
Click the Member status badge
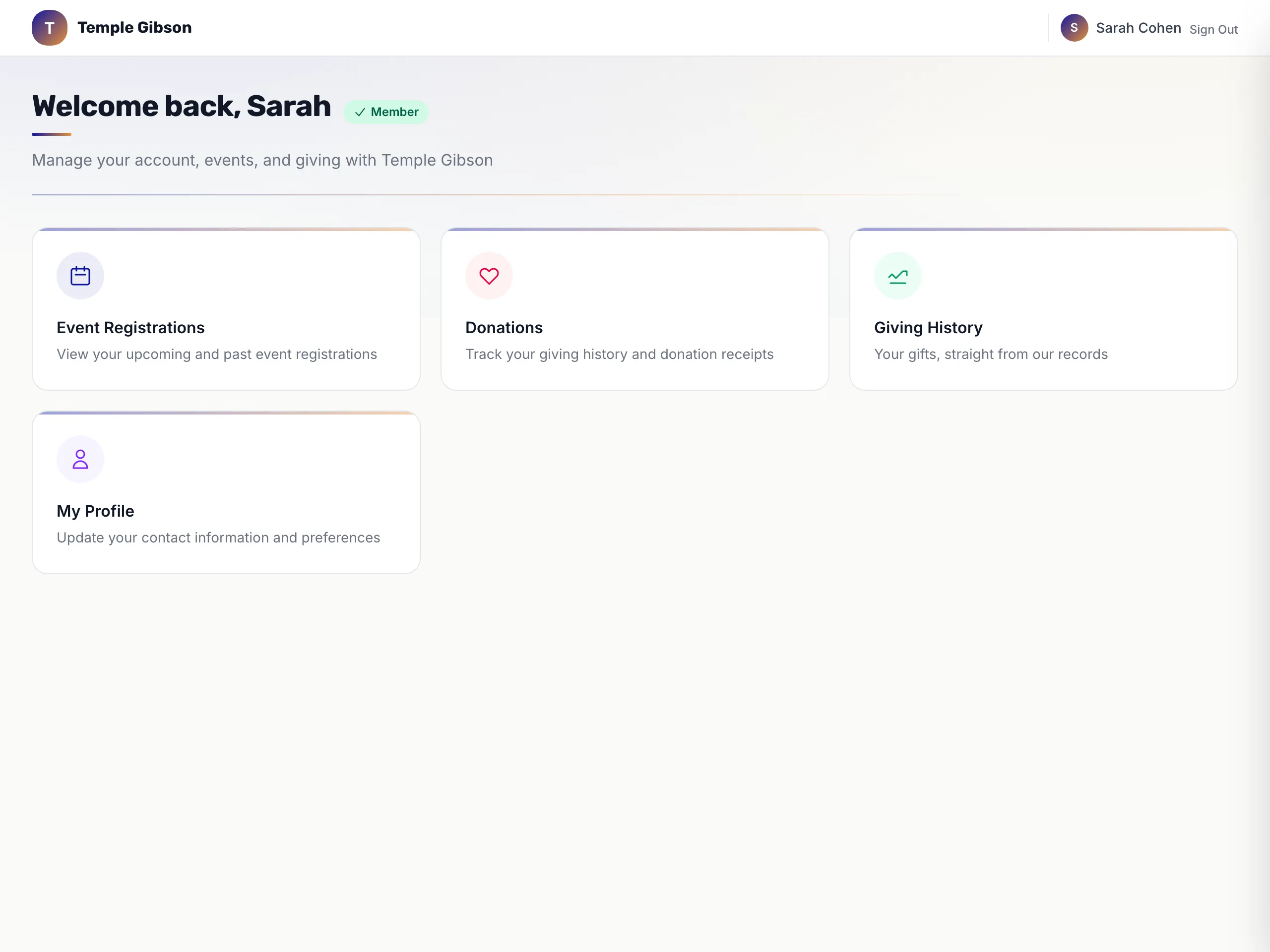click(x=386, y=112)
